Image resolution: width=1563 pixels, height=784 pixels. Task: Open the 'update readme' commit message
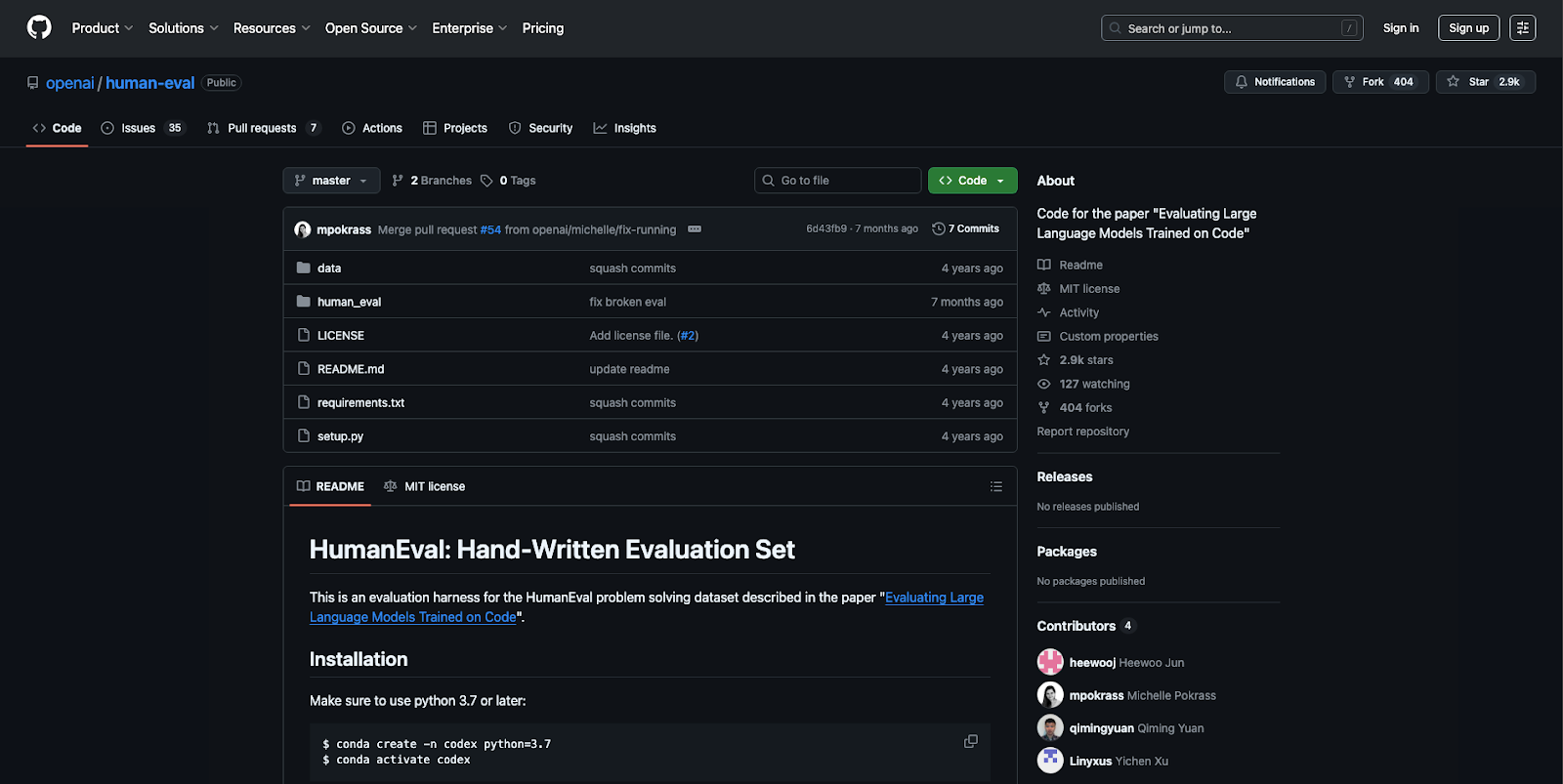tap(629, 369)
